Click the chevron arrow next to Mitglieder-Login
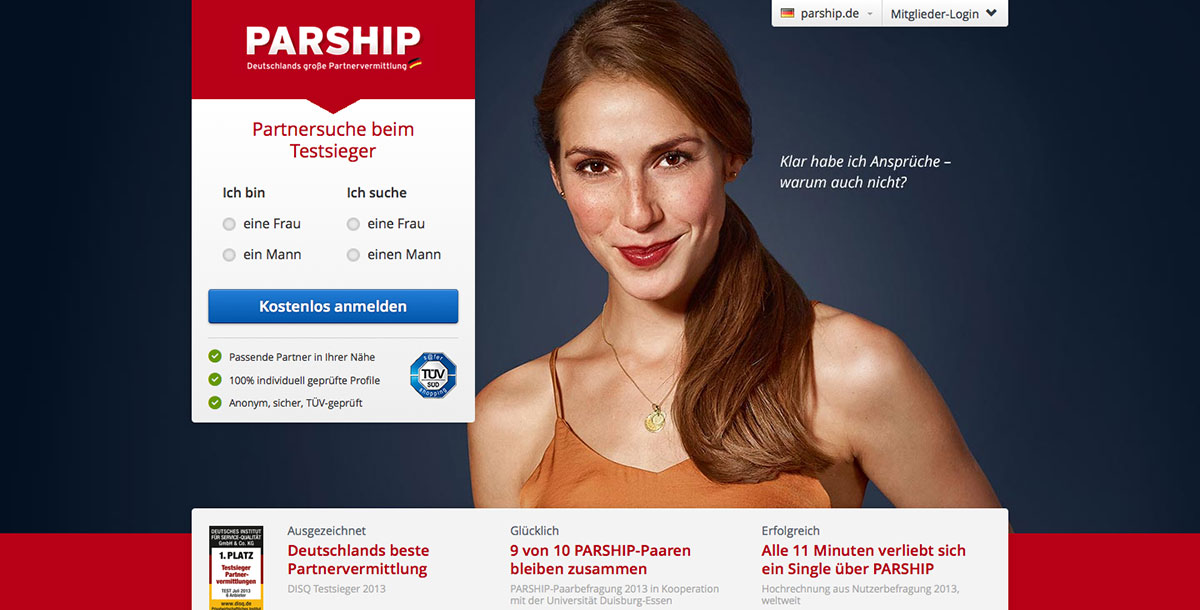 pyautogui.click(x=991, y=14)
